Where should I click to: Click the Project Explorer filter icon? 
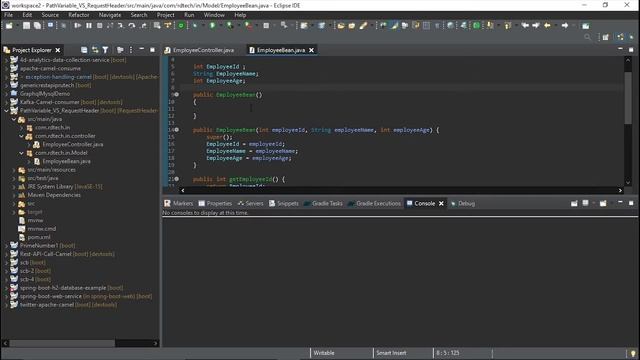pos(105,50)
